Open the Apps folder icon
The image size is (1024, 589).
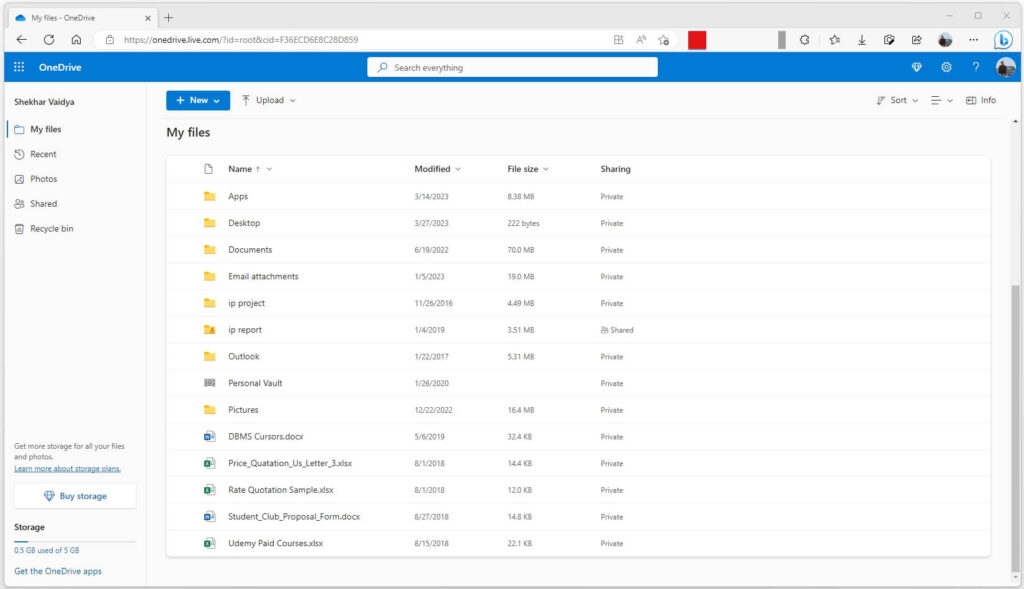(210, 196)
